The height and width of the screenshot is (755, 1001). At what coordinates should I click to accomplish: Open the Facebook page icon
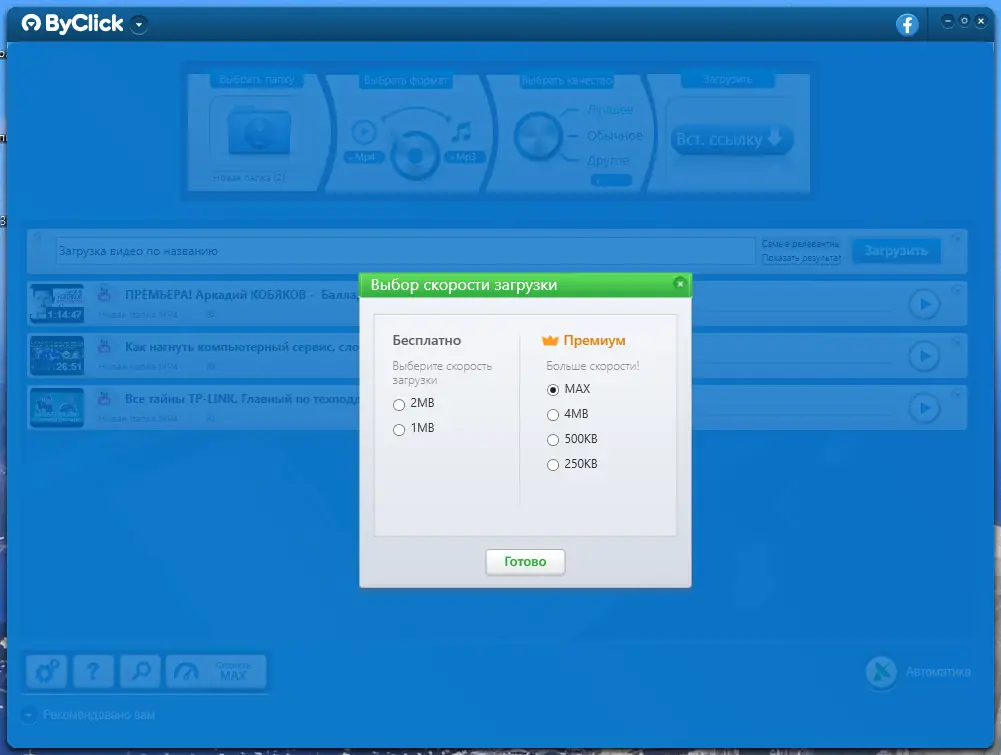click(907, 25)
